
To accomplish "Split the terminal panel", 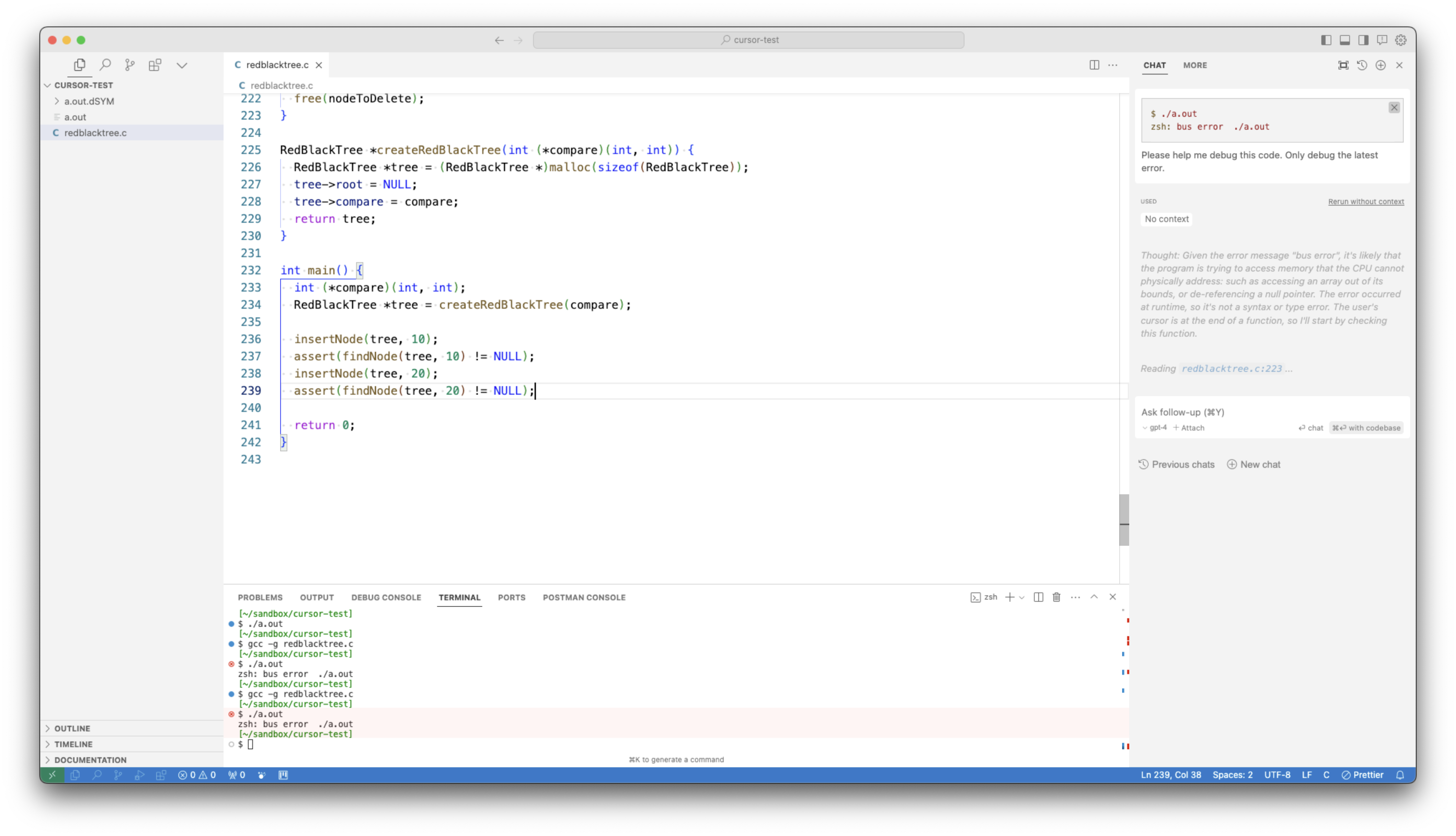I will [x=1038, y=597].
